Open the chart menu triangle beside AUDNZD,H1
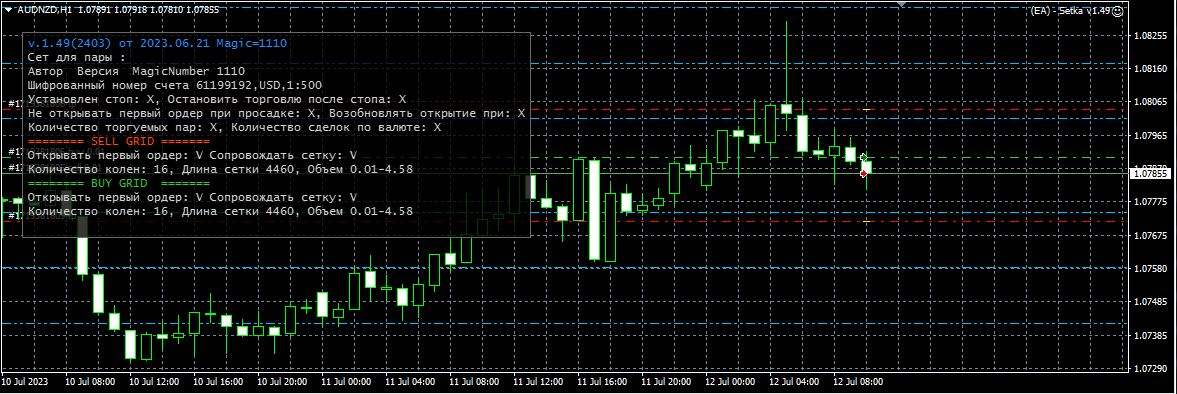 [x=8, y=11]
